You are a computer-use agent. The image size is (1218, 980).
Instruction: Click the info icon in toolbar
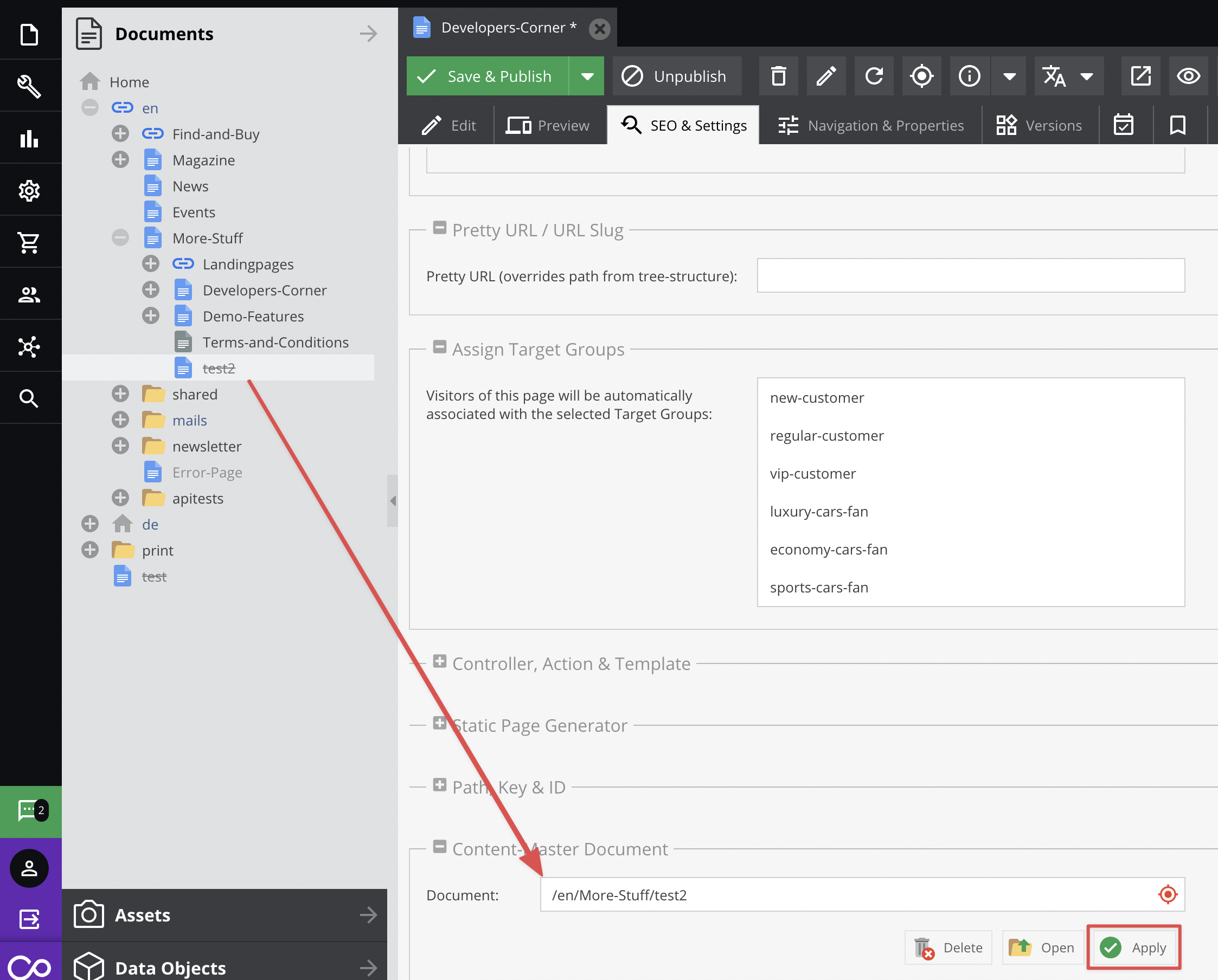pos(970,76)
